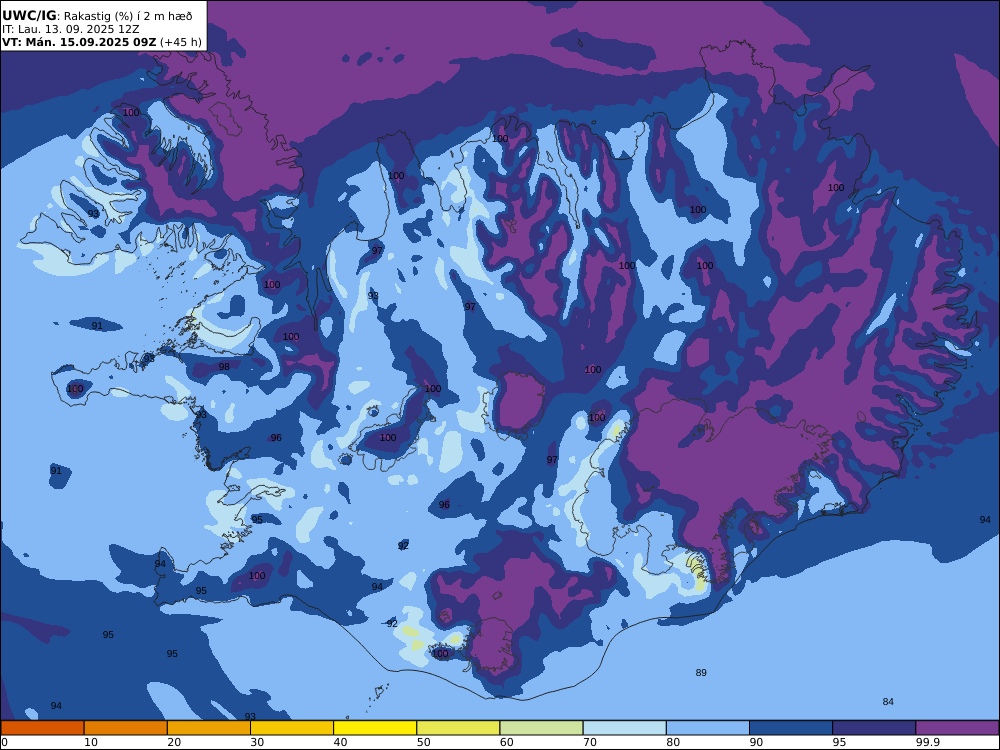The image size is (1000, 750).
Task: Click the amber 20–30 legend swatch
Action: coord(209,728)
